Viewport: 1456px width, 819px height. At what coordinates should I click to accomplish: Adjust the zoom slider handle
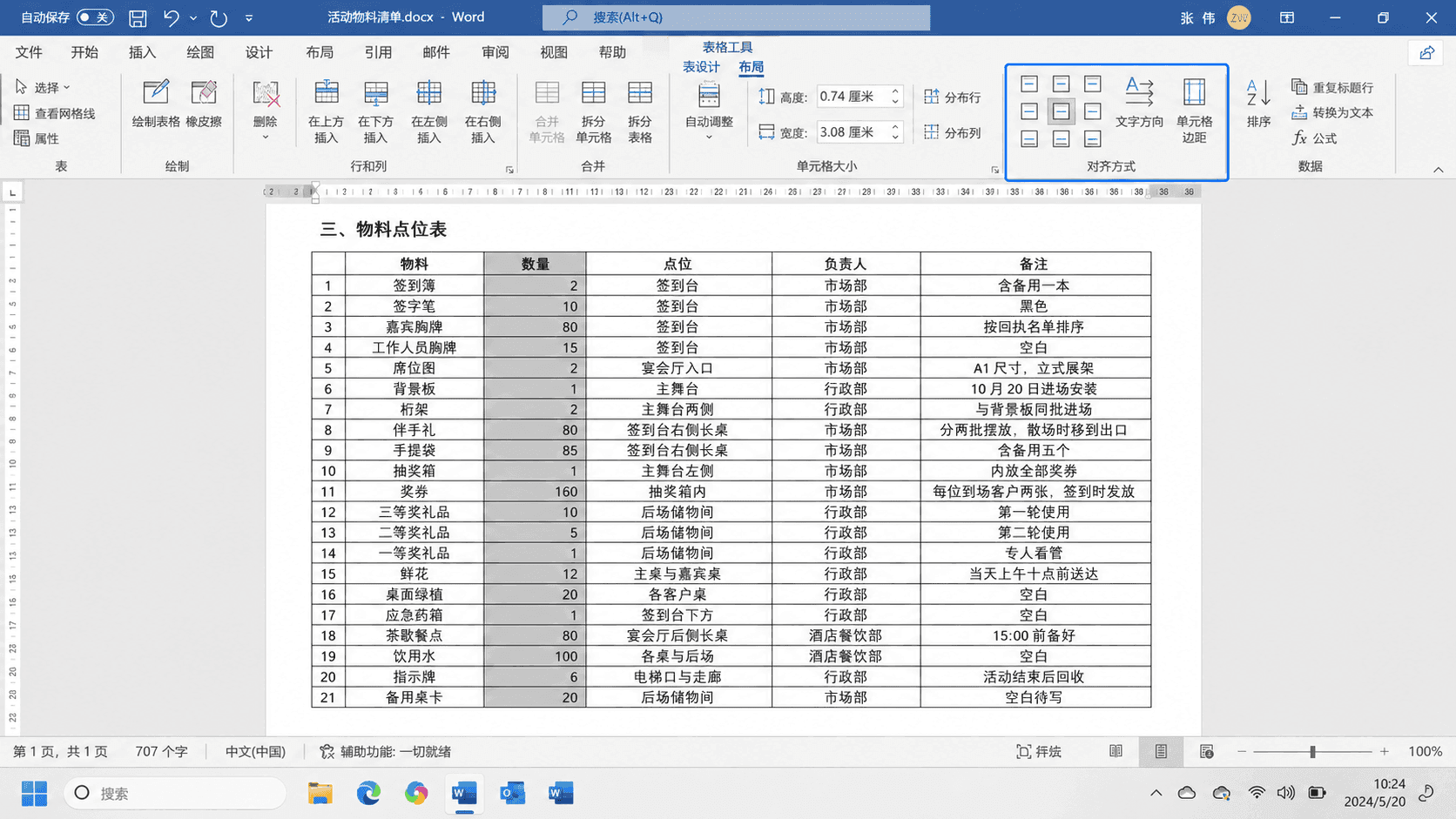[x=1312, y=751]
